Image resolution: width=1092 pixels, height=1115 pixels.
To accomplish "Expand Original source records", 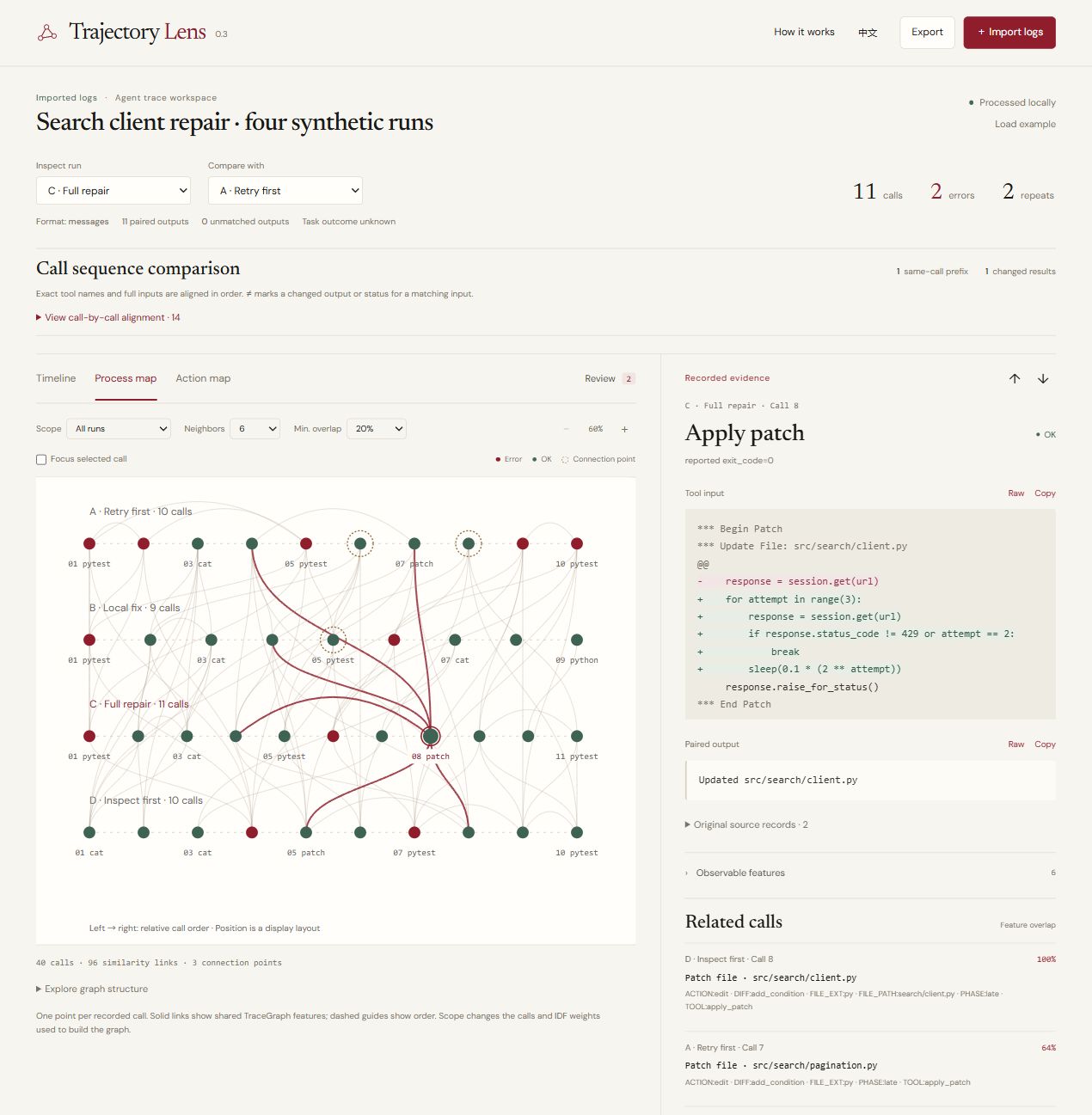I will 746,824.
